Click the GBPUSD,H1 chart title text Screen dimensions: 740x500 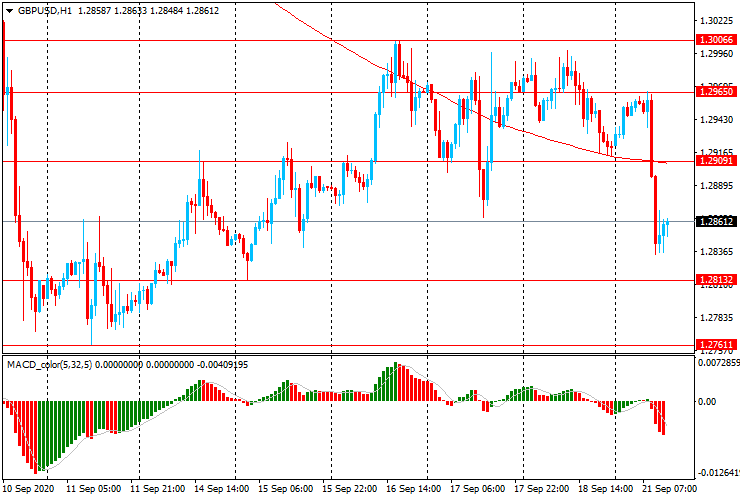[x=45, y=11]
